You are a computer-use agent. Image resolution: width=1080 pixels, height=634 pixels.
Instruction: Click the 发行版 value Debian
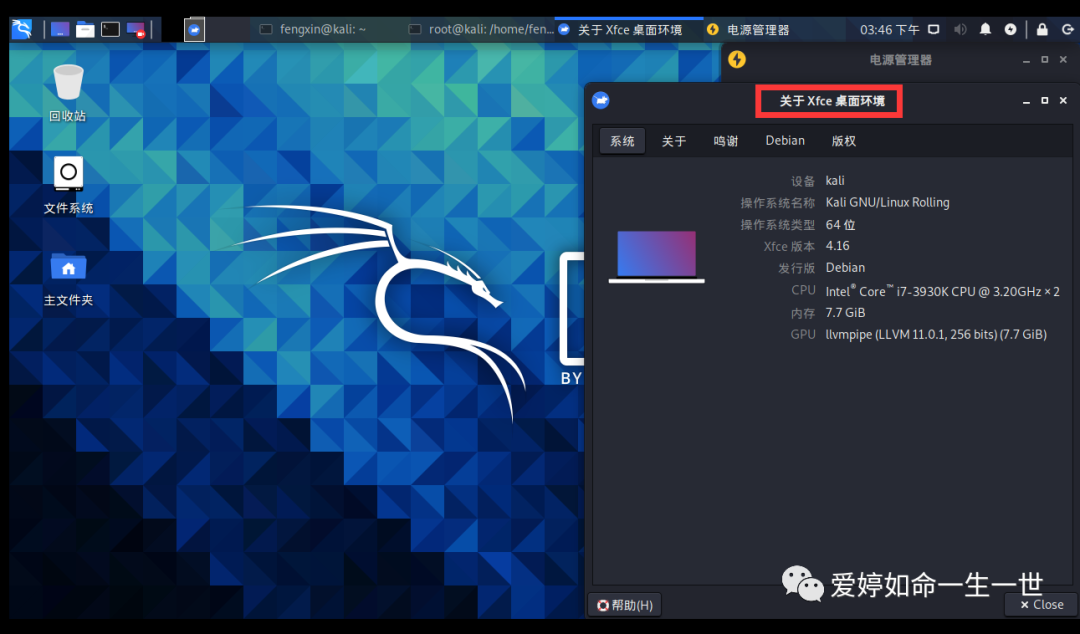845,267
